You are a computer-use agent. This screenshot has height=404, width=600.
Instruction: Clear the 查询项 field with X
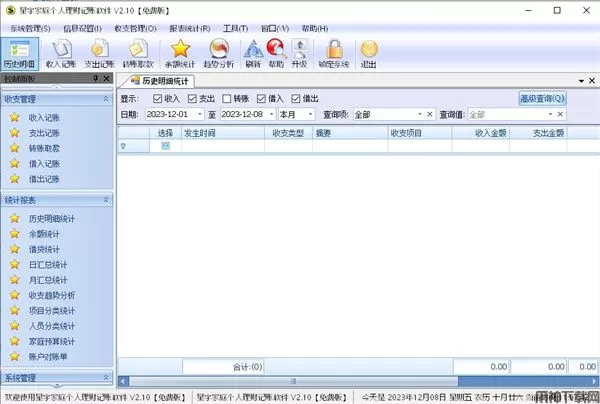coord(430,114)
